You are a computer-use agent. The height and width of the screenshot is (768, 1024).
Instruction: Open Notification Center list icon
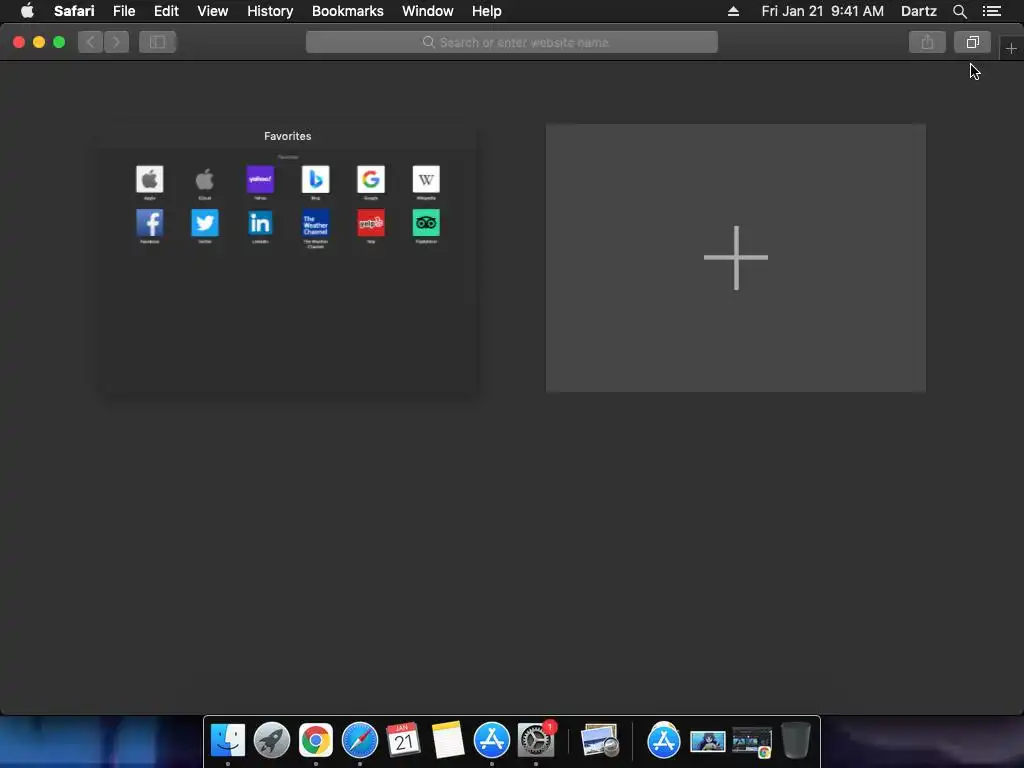point(991,11)
